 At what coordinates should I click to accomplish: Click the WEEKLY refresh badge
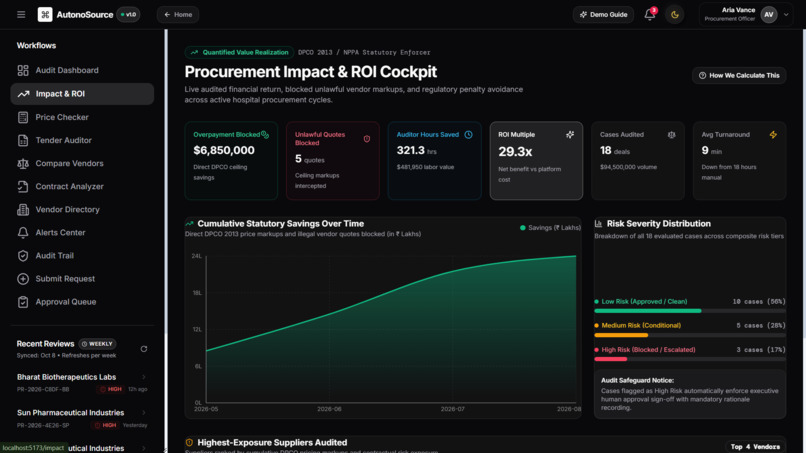[x=97, y=344]
